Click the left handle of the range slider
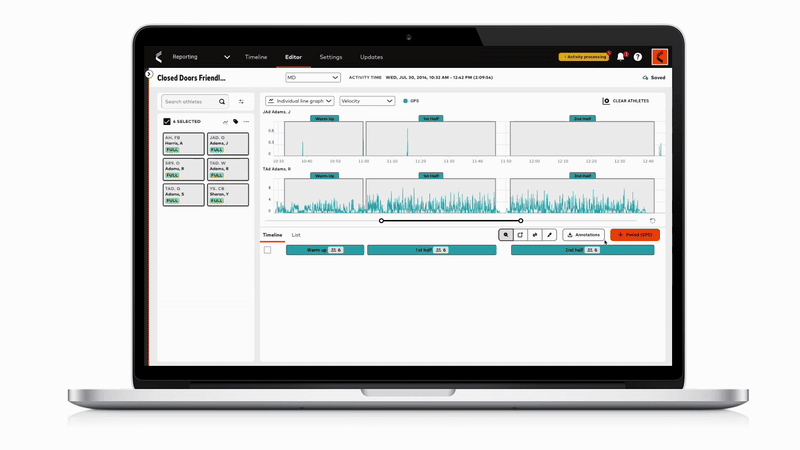 [x=382, y=220]
